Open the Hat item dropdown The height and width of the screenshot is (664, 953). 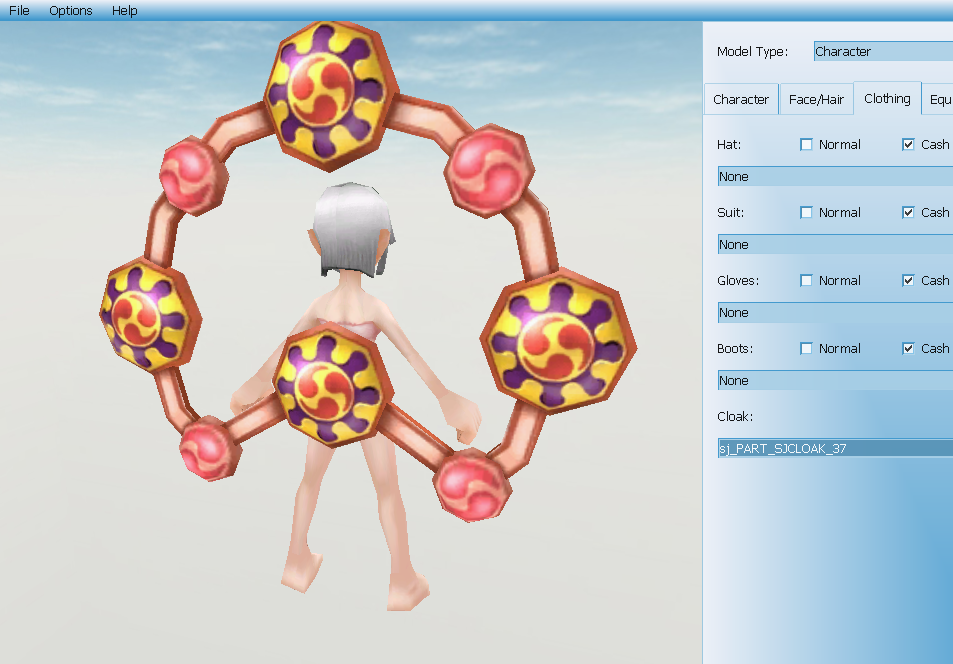[x=835, y=177]
